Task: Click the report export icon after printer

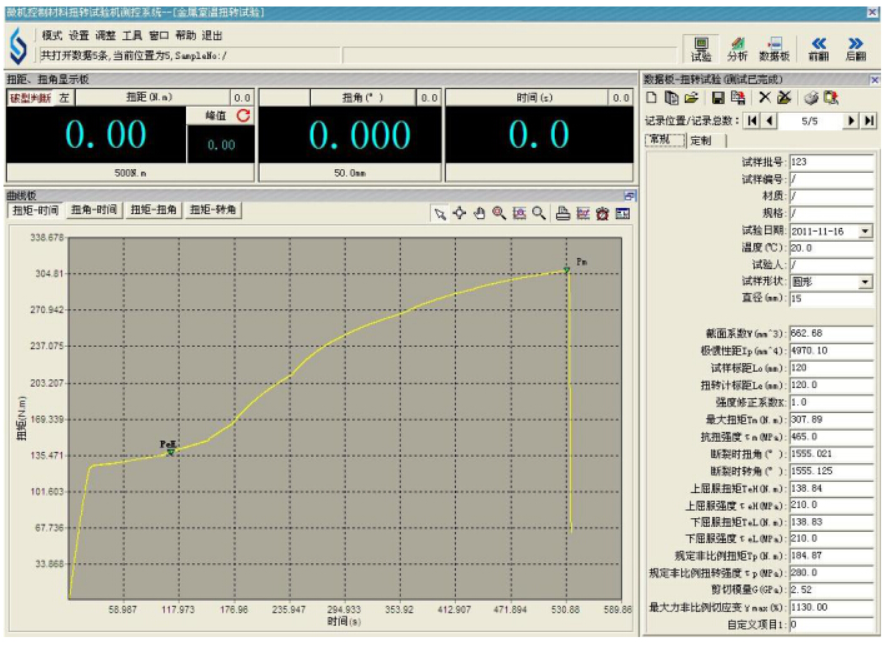Action: 831,98
